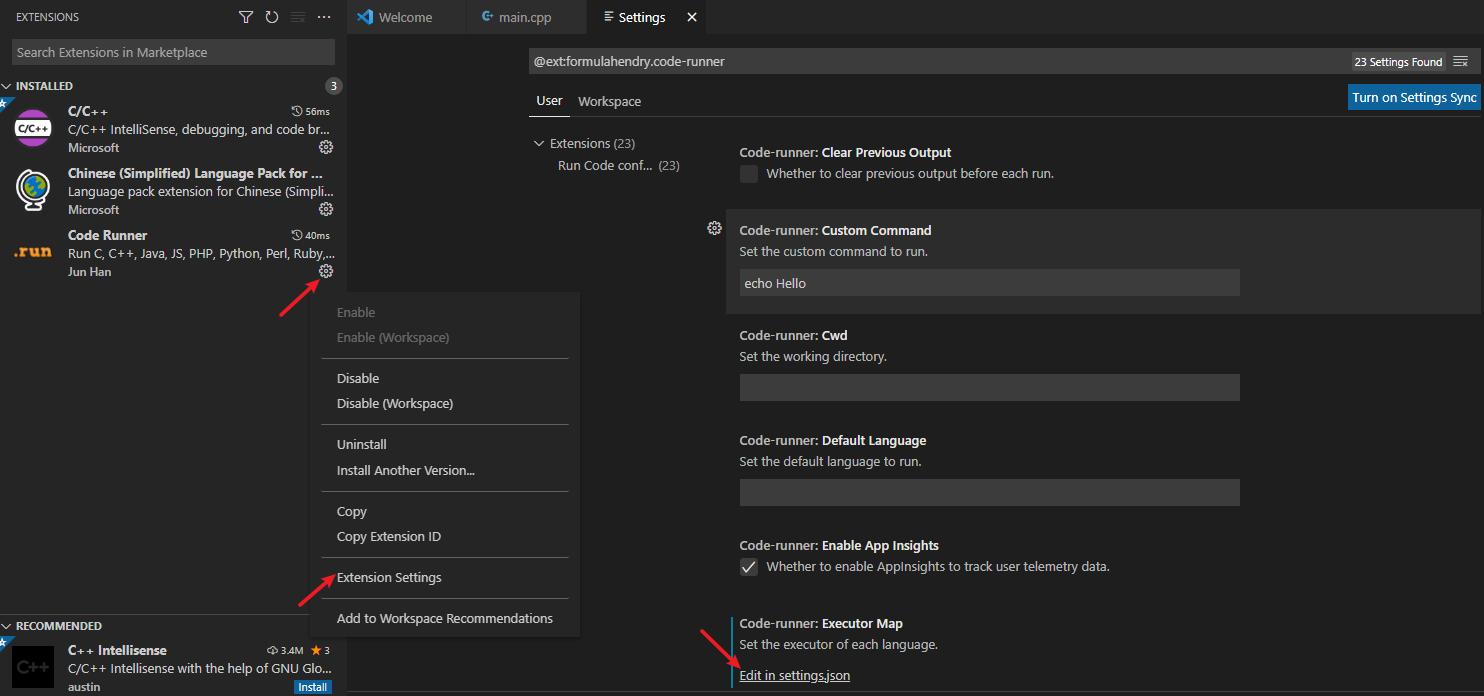Click the C++ Intellisense extension title
Image resolution: width=1484 pixels, height=696 pixels.
(x=117, y=650)
